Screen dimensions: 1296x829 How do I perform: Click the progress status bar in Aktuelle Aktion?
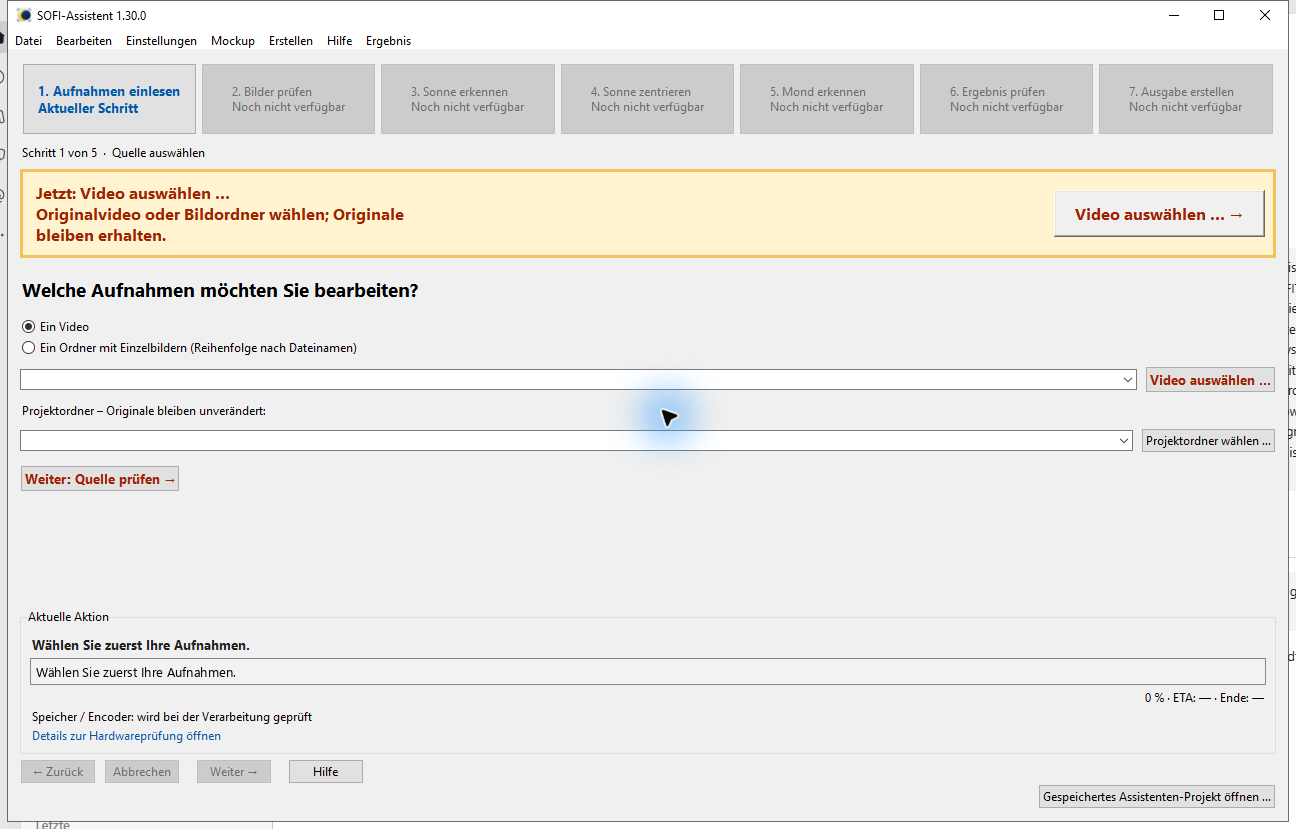tap(648, 672)
